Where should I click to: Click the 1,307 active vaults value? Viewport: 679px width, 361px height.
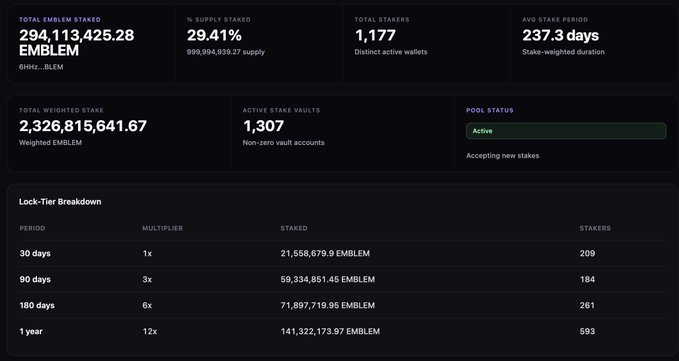click(263, 126)
